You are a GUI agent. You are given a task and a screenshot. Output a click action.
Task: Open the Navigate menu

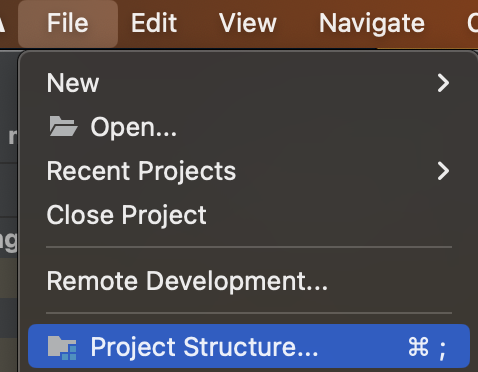pyautogui.click(x=372, y=23)
